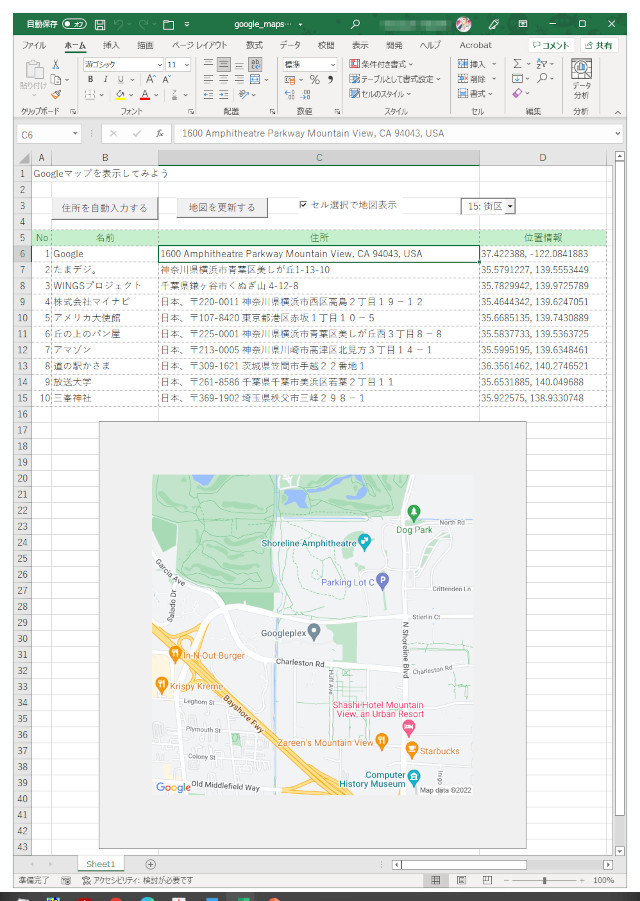640x901 pixels.
Task: Click the Clear eraser icon
Action: pyautogui.click(x=517, y=93)
